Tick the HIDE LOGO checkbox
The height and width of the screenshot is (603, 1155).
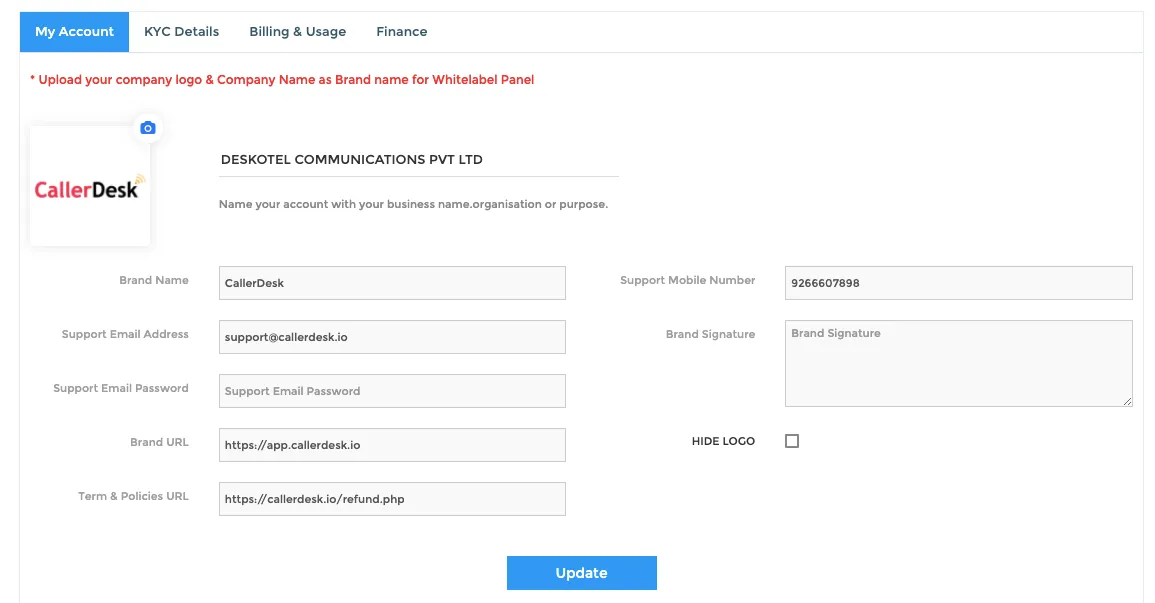tap(792, 441)
